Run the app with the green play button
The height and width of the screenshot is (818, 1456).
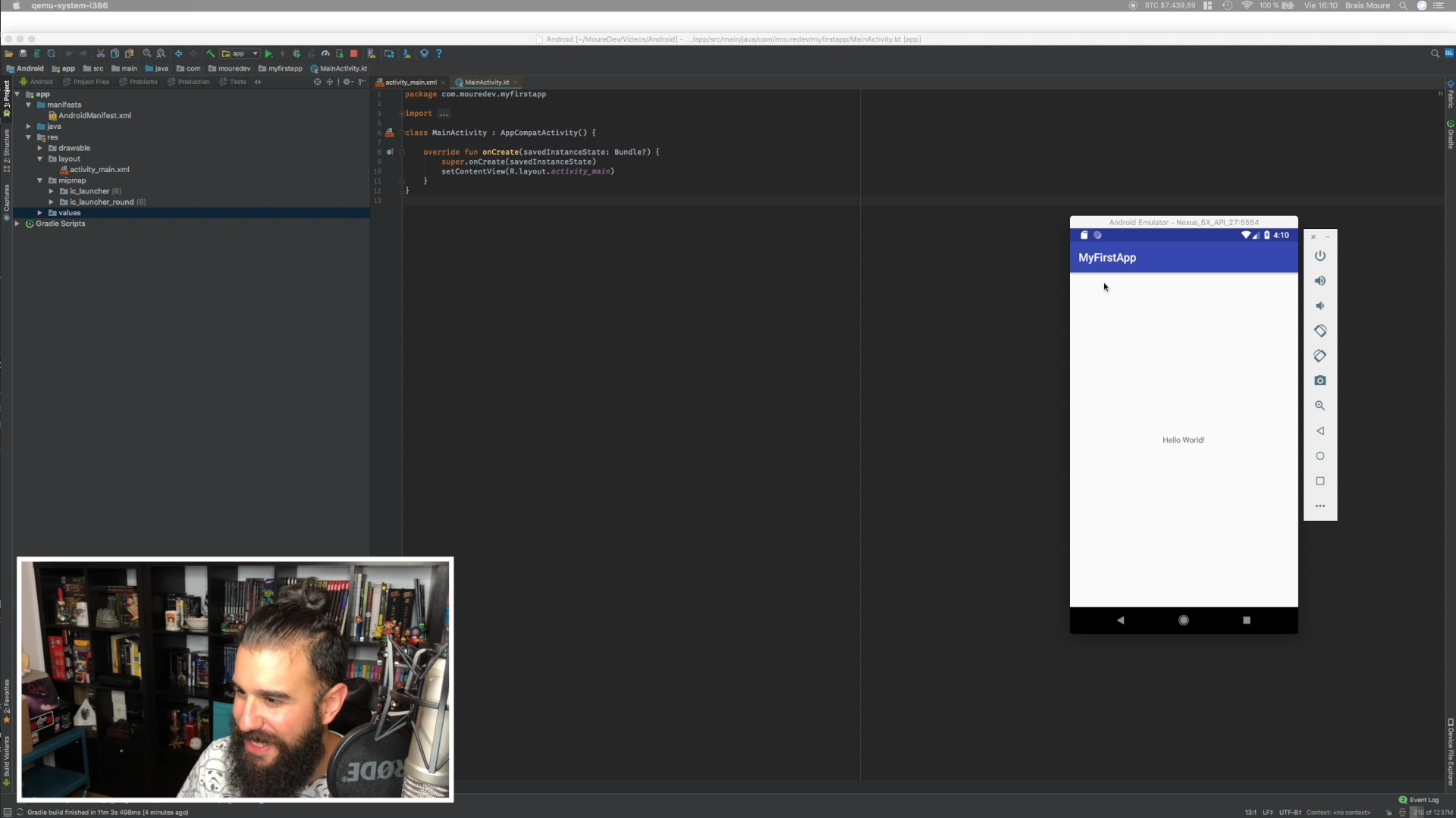[268, 54]
